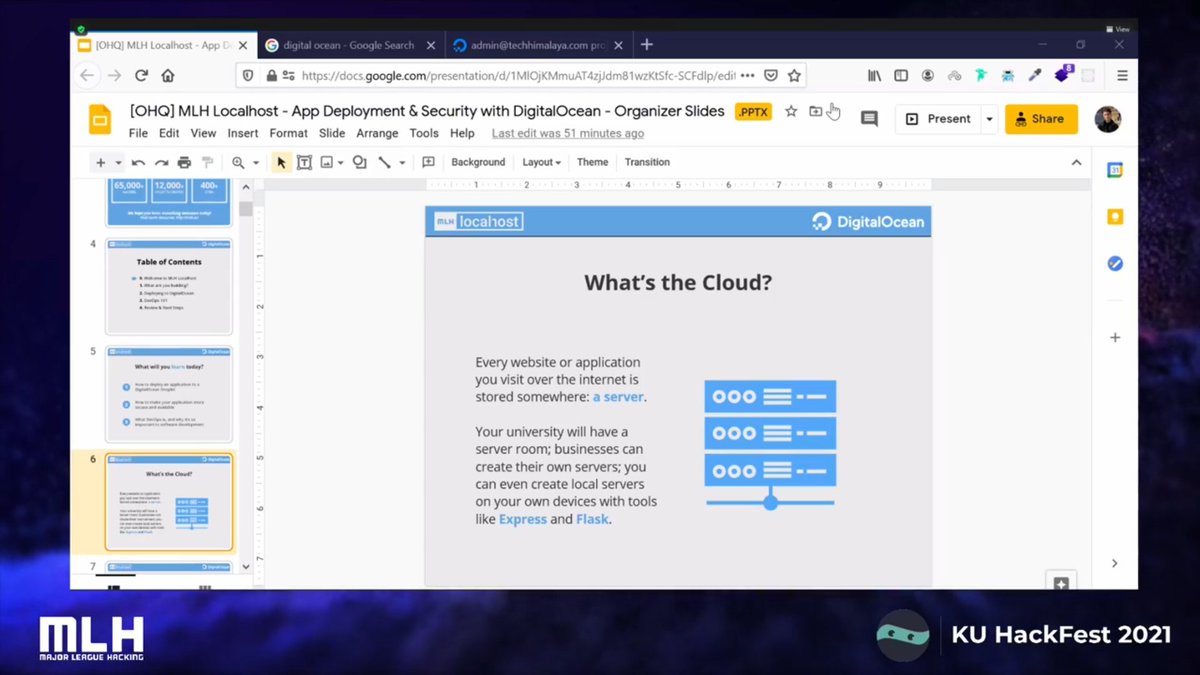
Task: Open the page actions three-dot menu
Action: click(x=747, y=75)
